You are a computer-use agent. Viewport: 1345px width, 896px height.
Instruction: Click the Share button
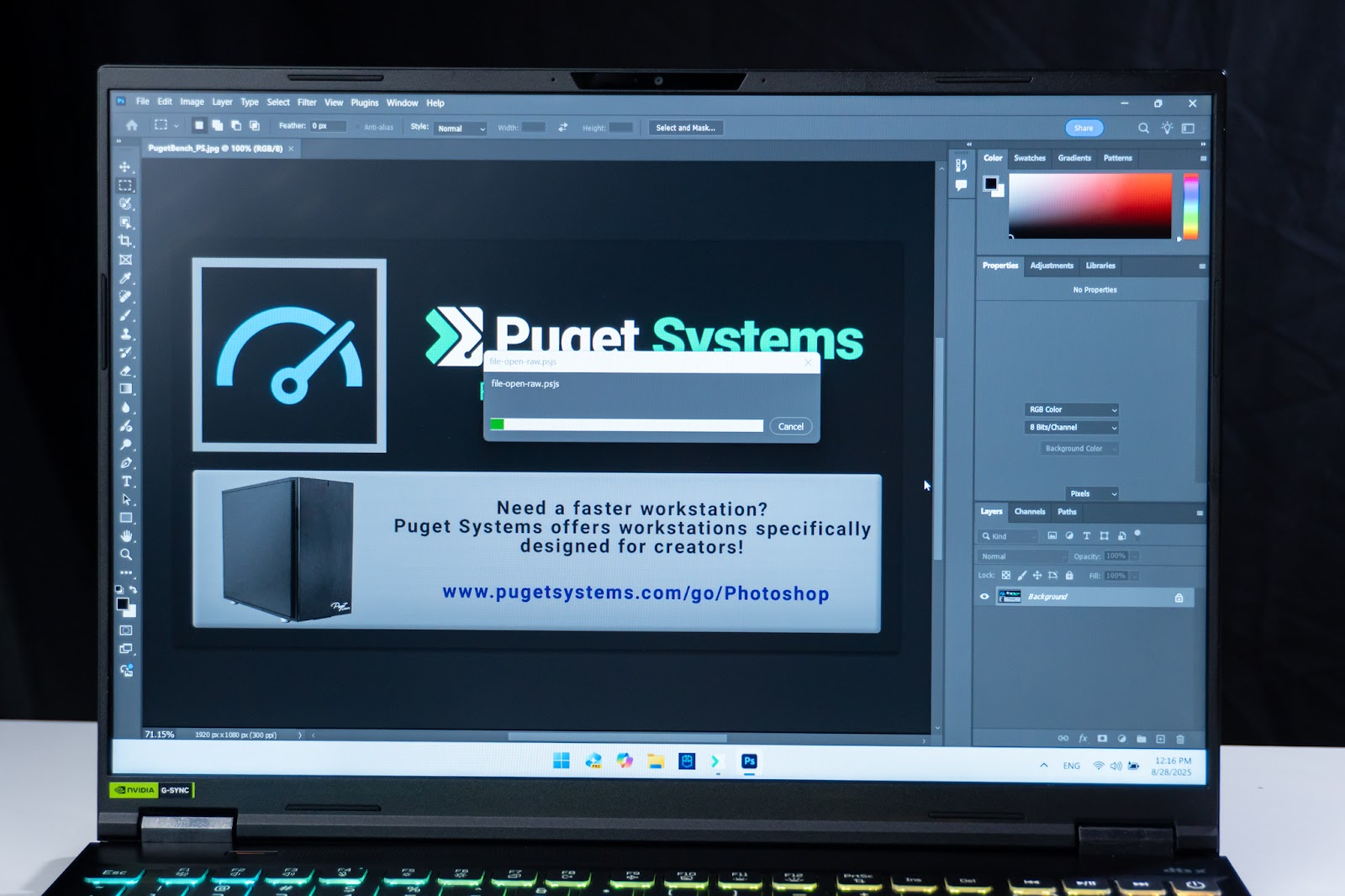1084,128
